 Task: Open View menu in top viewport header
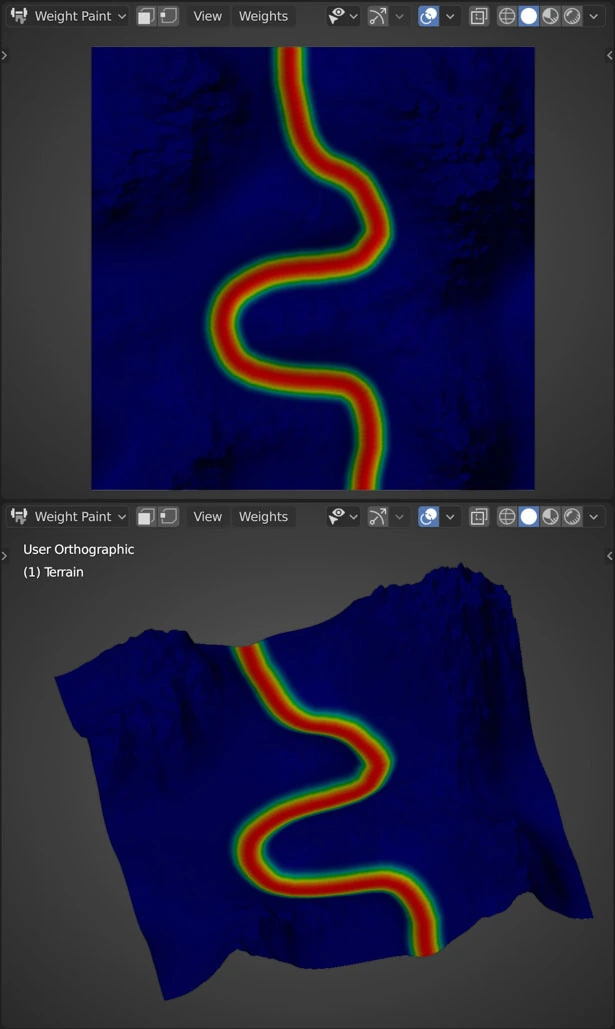point(207,16)
